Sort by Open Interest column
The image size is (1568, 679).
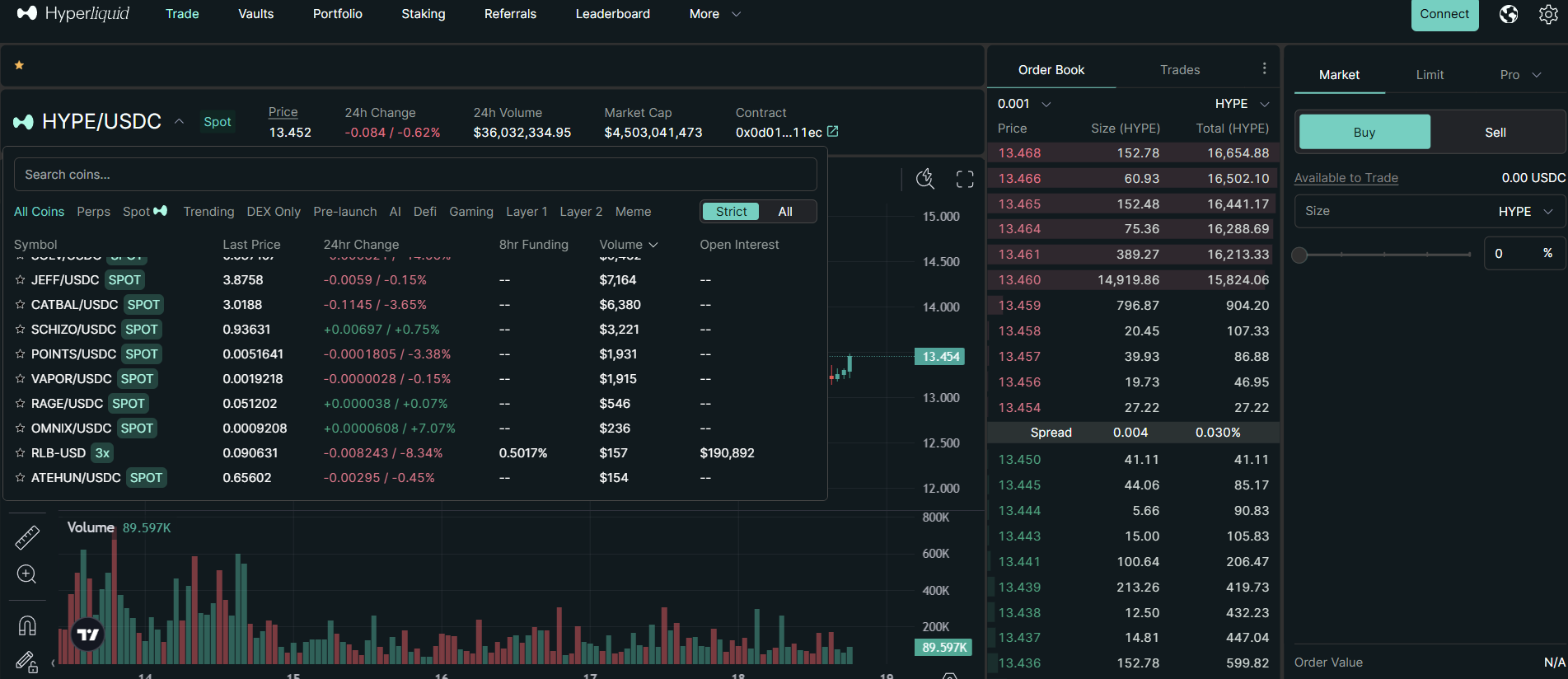pos(739,245)
